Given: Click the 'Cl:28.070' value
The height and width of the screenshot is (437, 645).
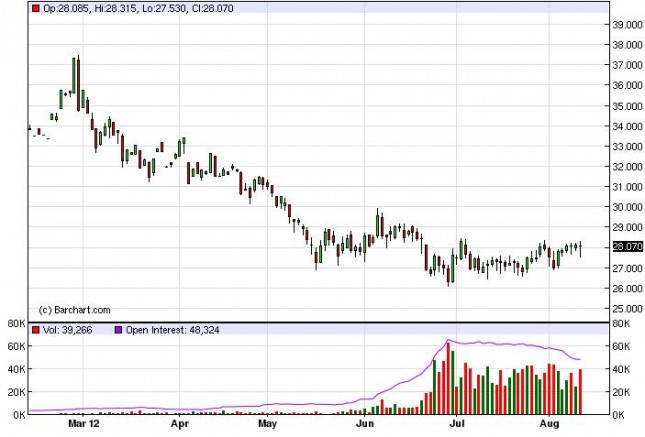Looking at the screenshot, I should [x=212, y=8].
